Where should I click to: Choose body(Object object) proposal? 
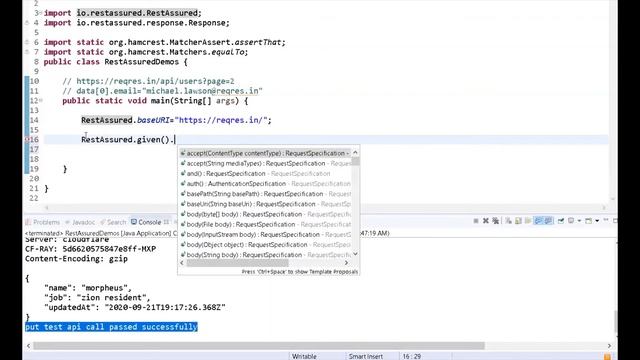point(265,244)
